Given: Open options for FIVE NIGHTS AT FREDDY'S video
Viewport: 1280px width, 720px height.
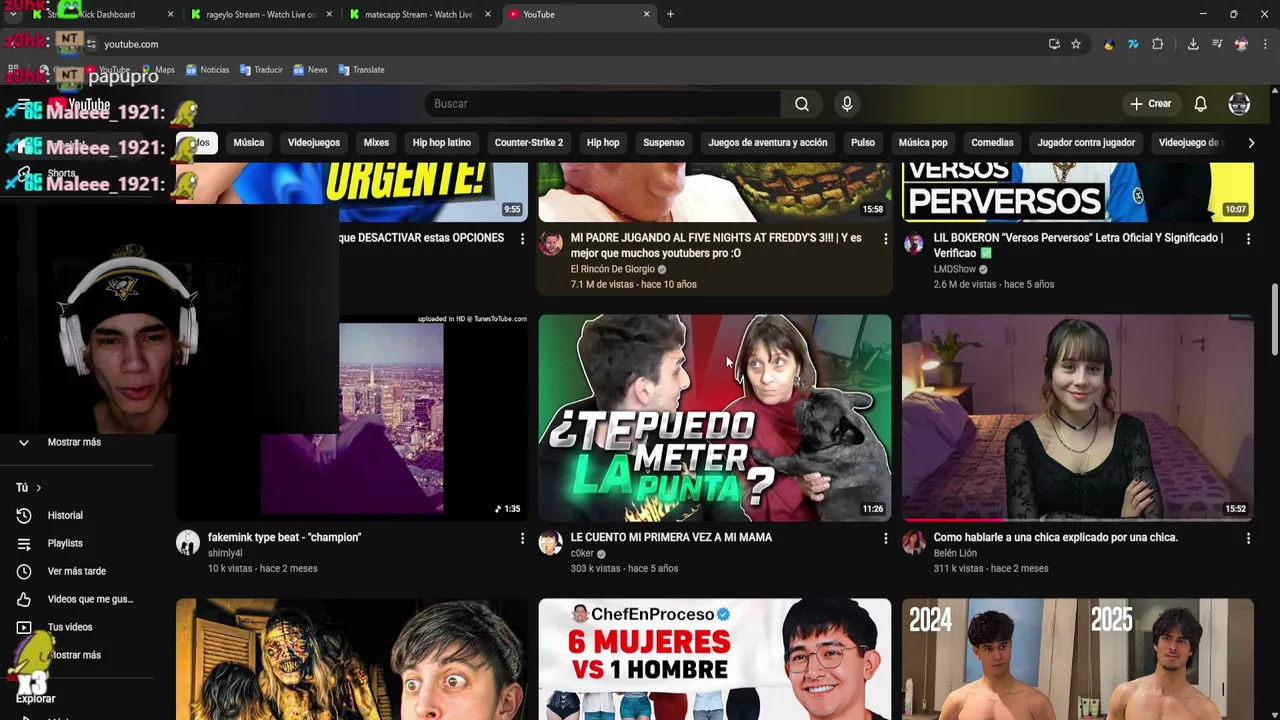Looking at the screenshot, I should tap(885, 239).
